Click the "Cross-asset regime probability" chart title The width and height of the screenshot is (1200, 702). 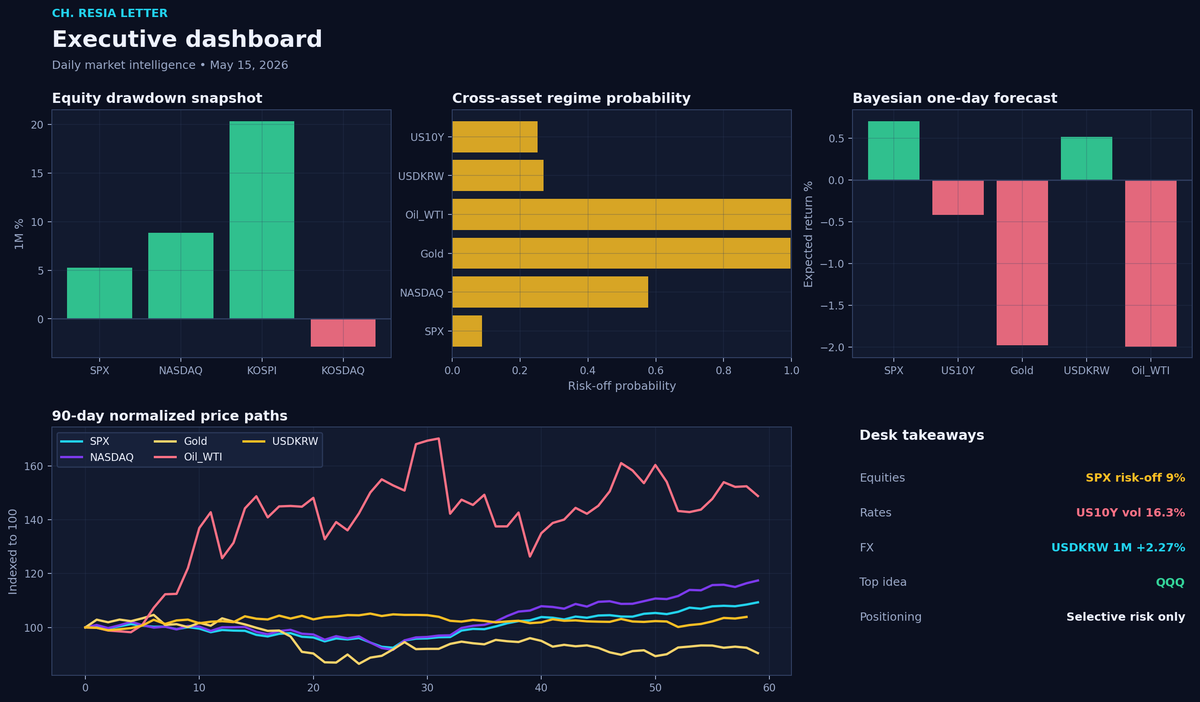571,98
